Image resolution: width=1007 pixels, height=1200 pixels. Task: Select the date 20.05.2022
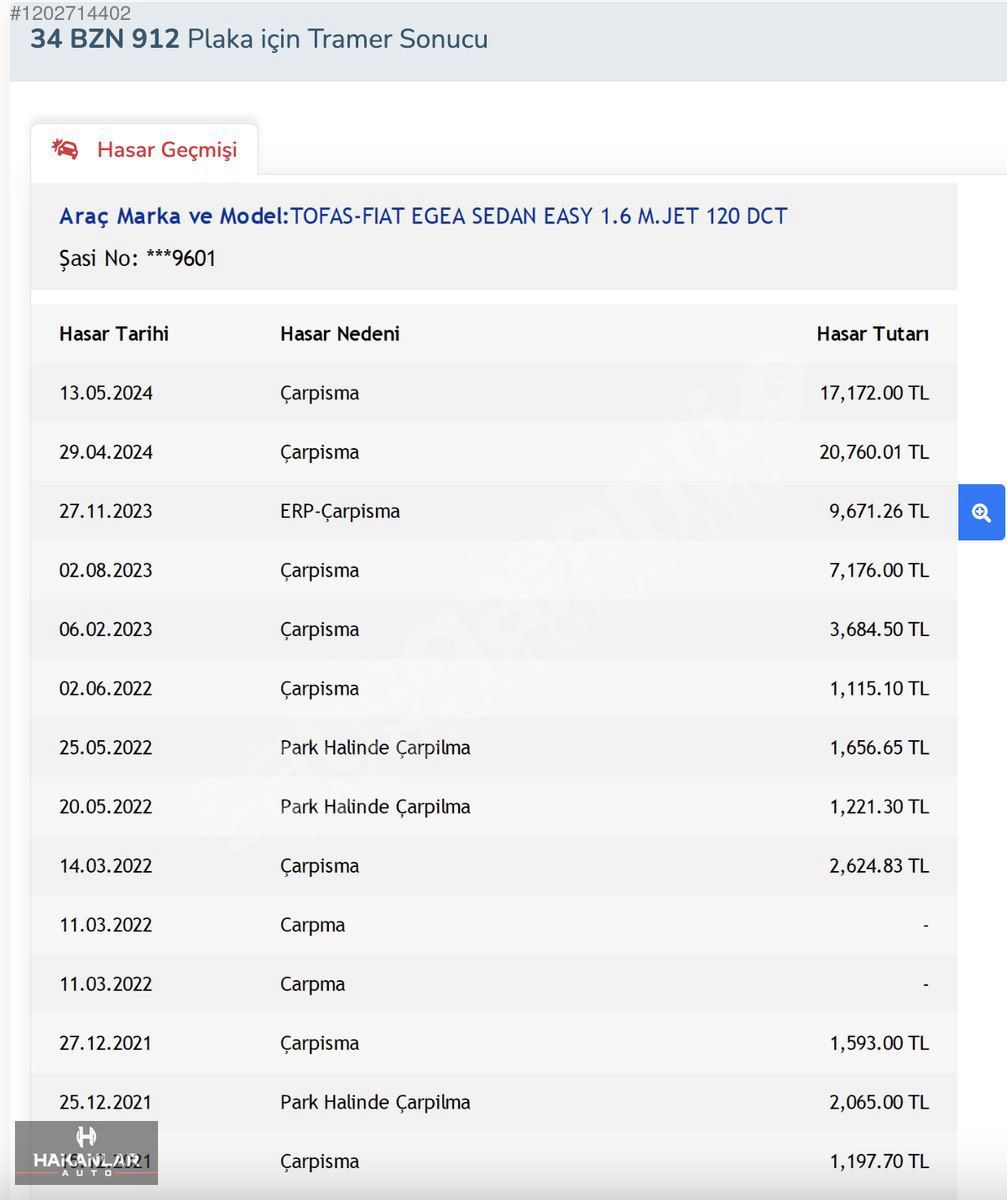pos(106,806)
